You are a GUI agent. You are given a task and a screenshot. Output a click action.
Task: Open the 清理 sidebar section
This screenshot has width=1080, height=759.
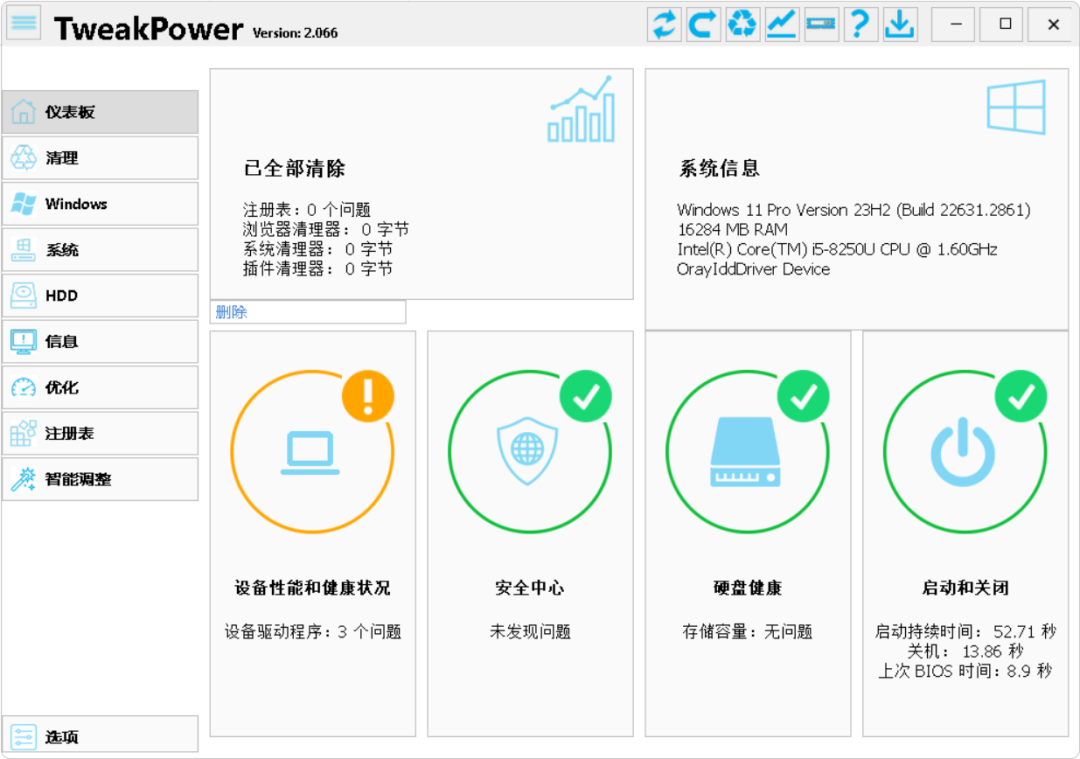[100, 158]
